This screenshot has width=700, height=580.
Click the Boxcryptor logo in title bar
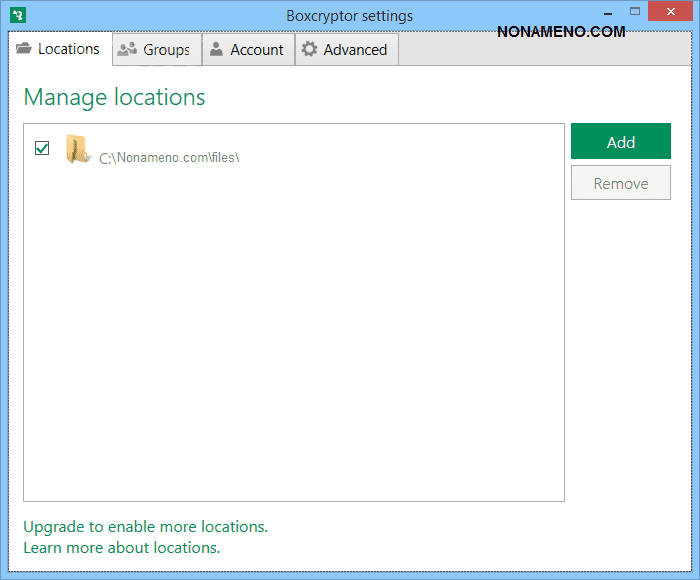click(17, 16)
